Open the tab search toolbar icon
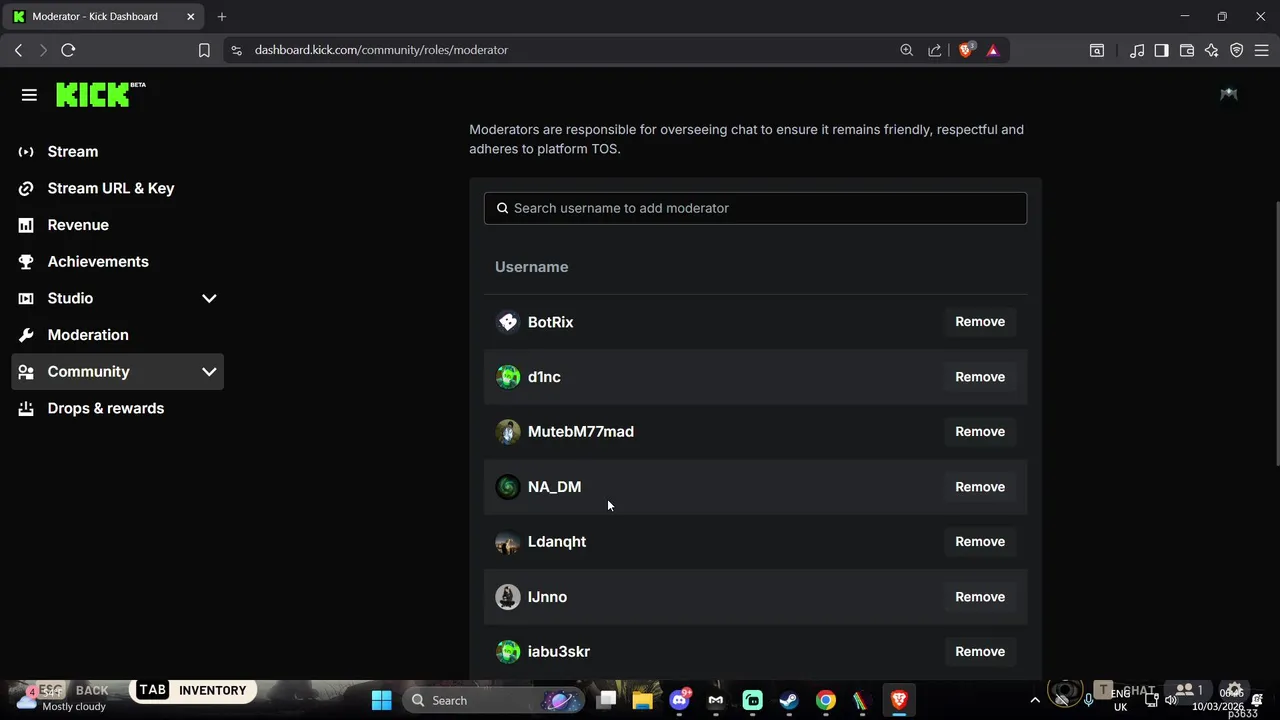Image resolution: width=1280 pixels, height=720 pixels. (1097, 50)
